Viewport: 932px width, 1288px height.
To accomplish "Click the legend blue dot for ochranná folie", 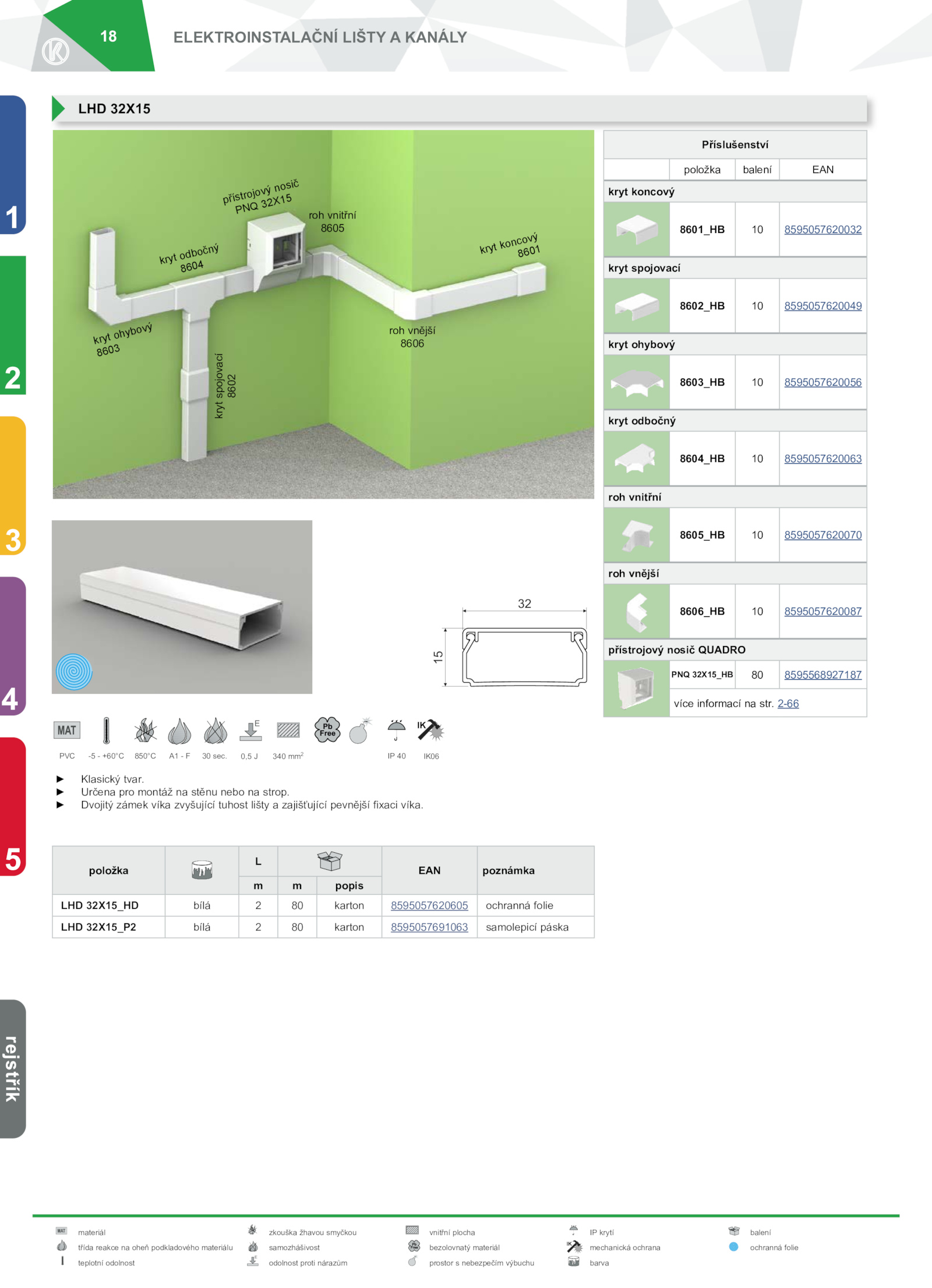I will 733,1247.
